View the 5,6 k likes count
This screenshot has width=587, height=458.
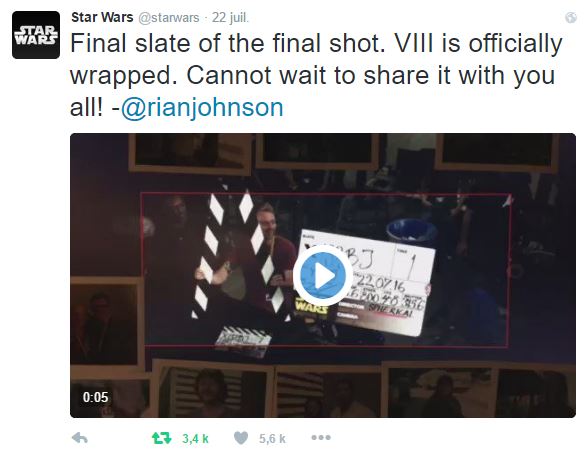pos(272,438)
